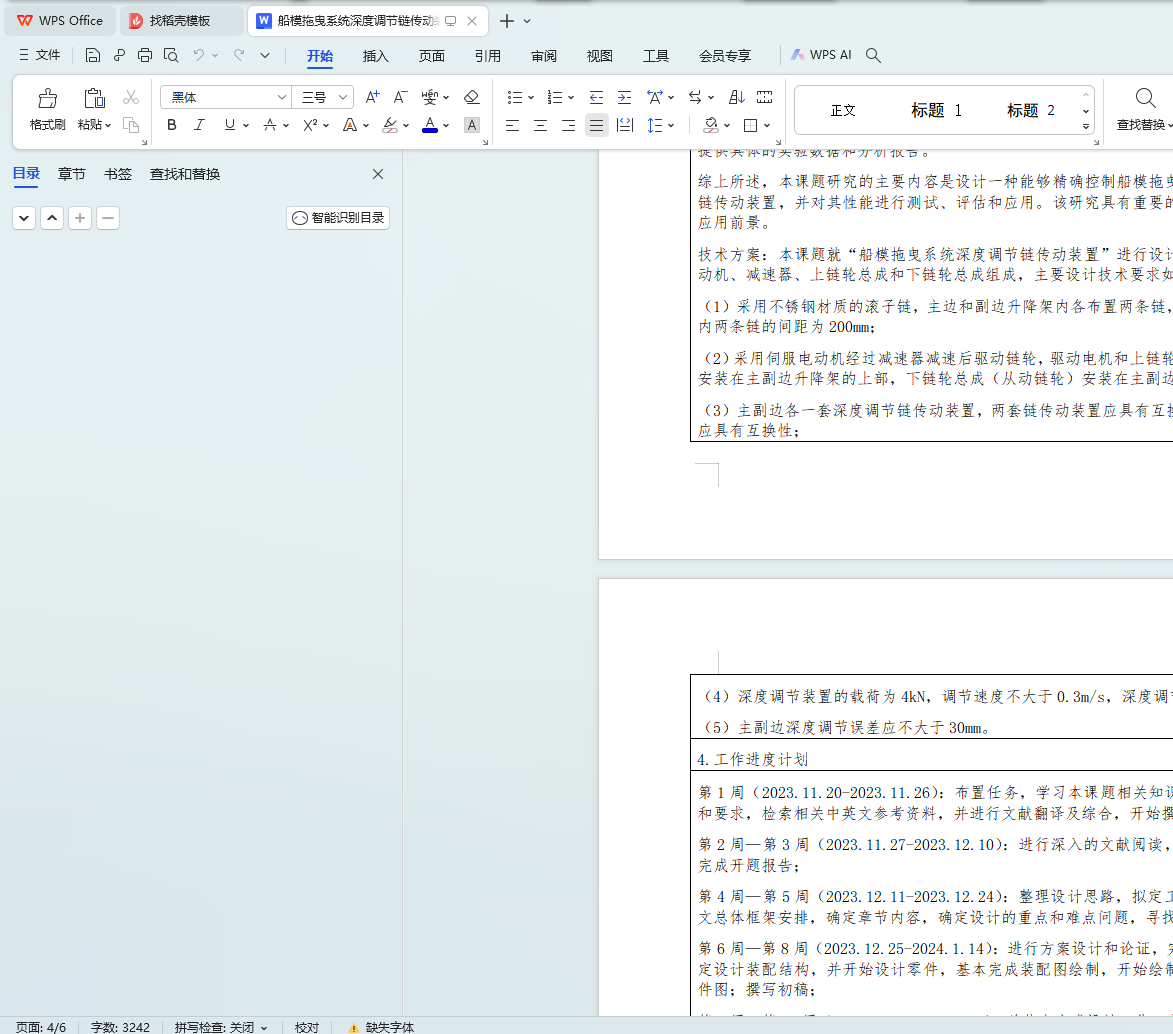Apply the text highlight color
The width and height of the screenshot is (1173, 1034).
point(390,125)
